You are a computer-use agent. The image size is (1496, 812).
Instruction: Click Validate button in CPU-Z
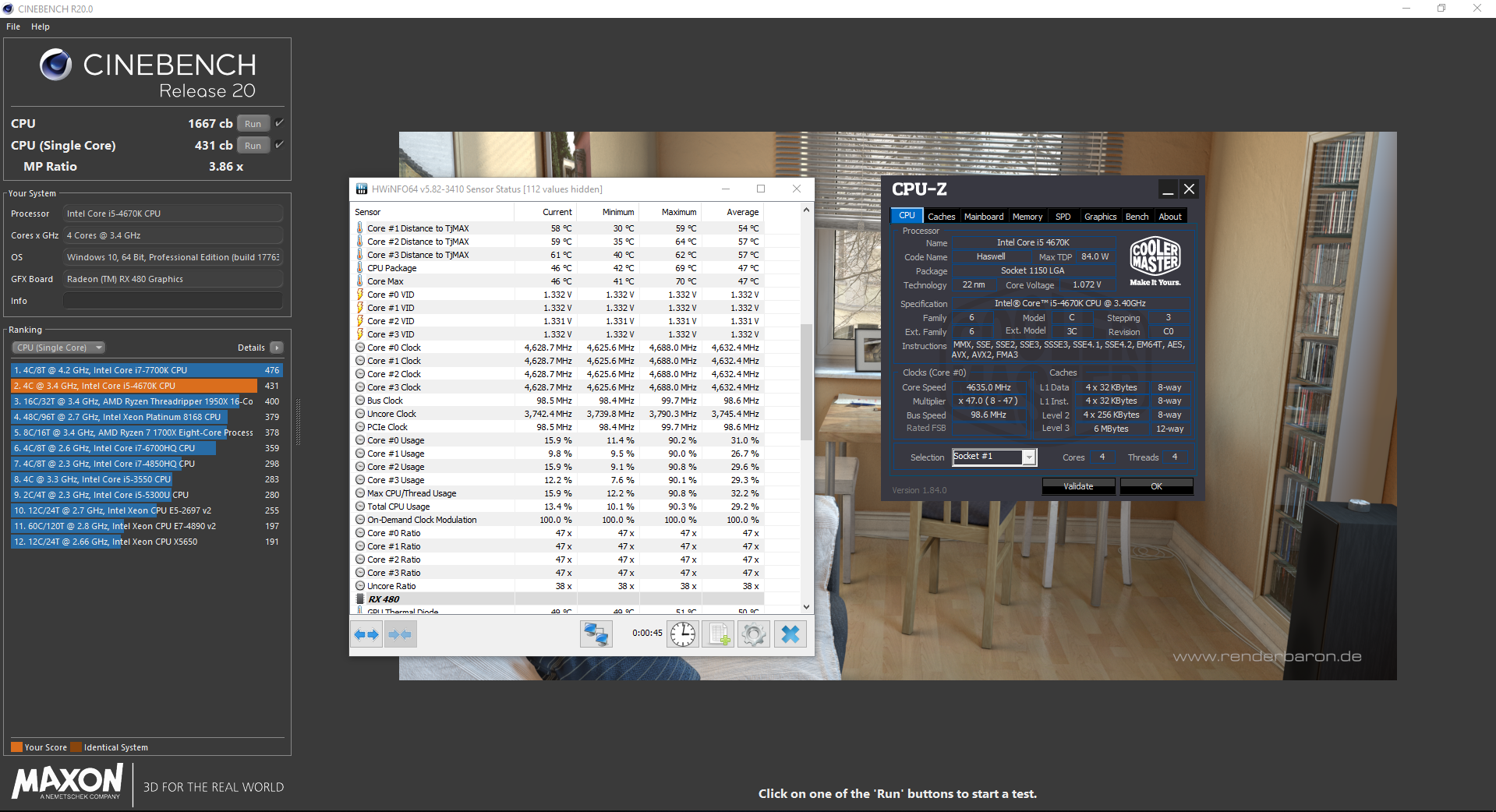pos(1078,486)
